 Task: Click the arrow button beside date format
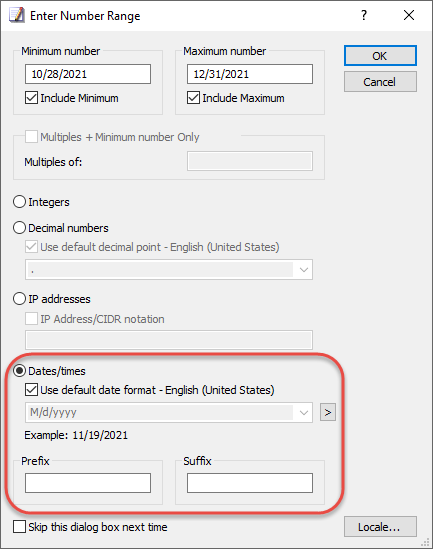pyautogui.click(x=328, y=412)
